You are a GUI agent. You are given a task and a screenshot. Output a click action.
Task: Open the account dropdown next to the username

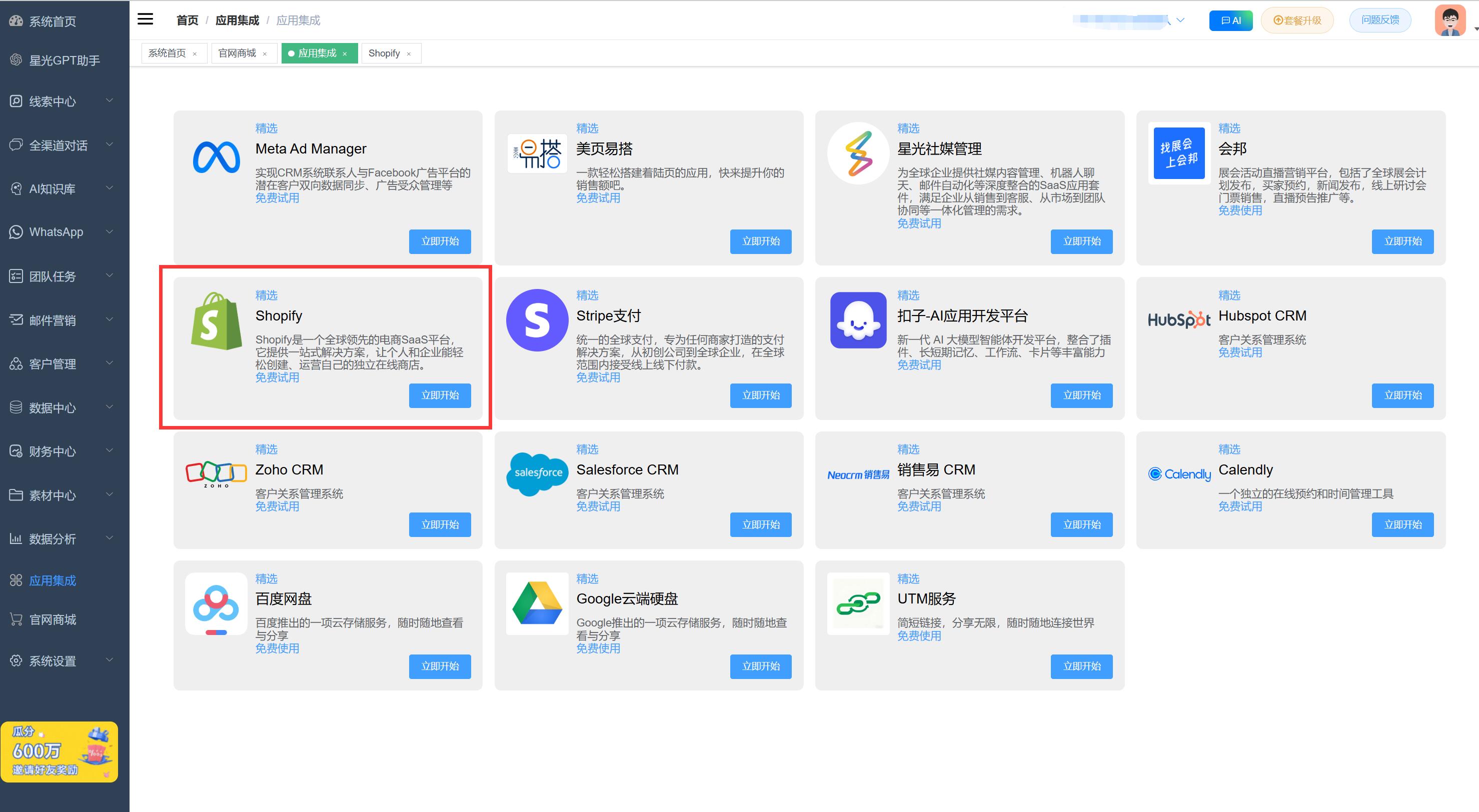tap(1180, 20)
